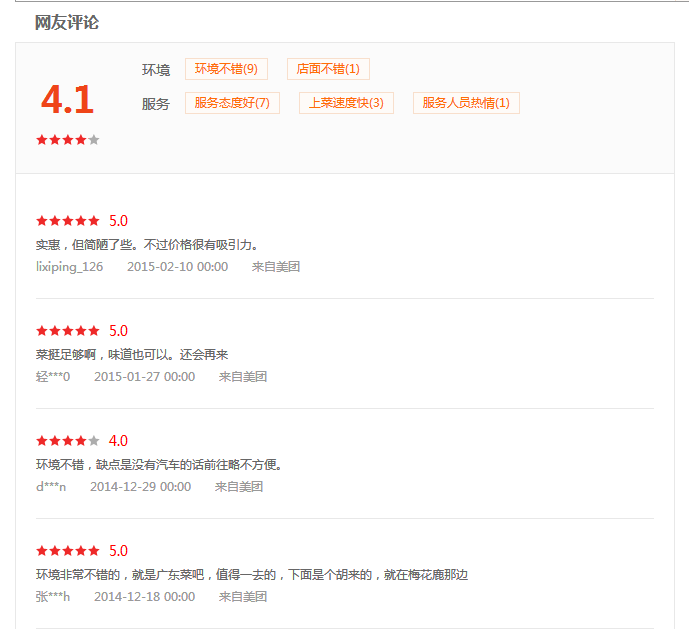Click date 2015-02-10 00:00
689x629 pixels.
178,267
